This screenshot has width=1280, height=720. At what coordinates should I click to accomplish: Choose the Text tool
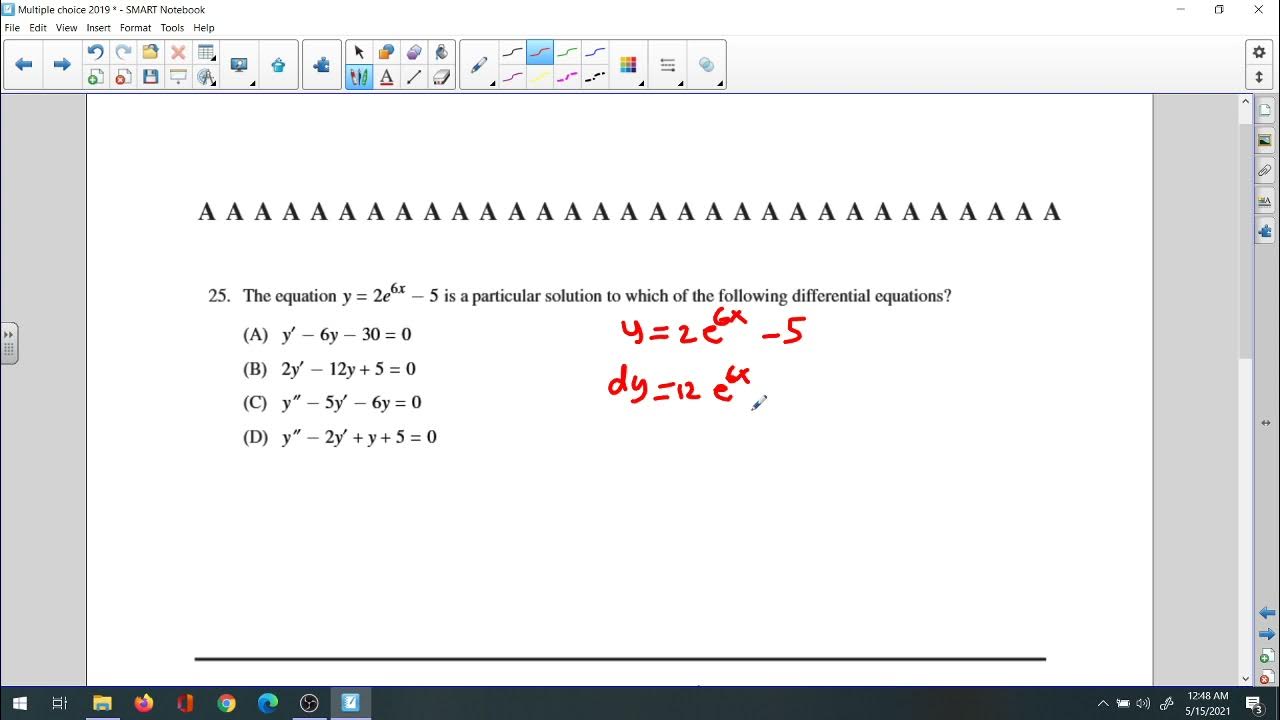tap(386, 77)
